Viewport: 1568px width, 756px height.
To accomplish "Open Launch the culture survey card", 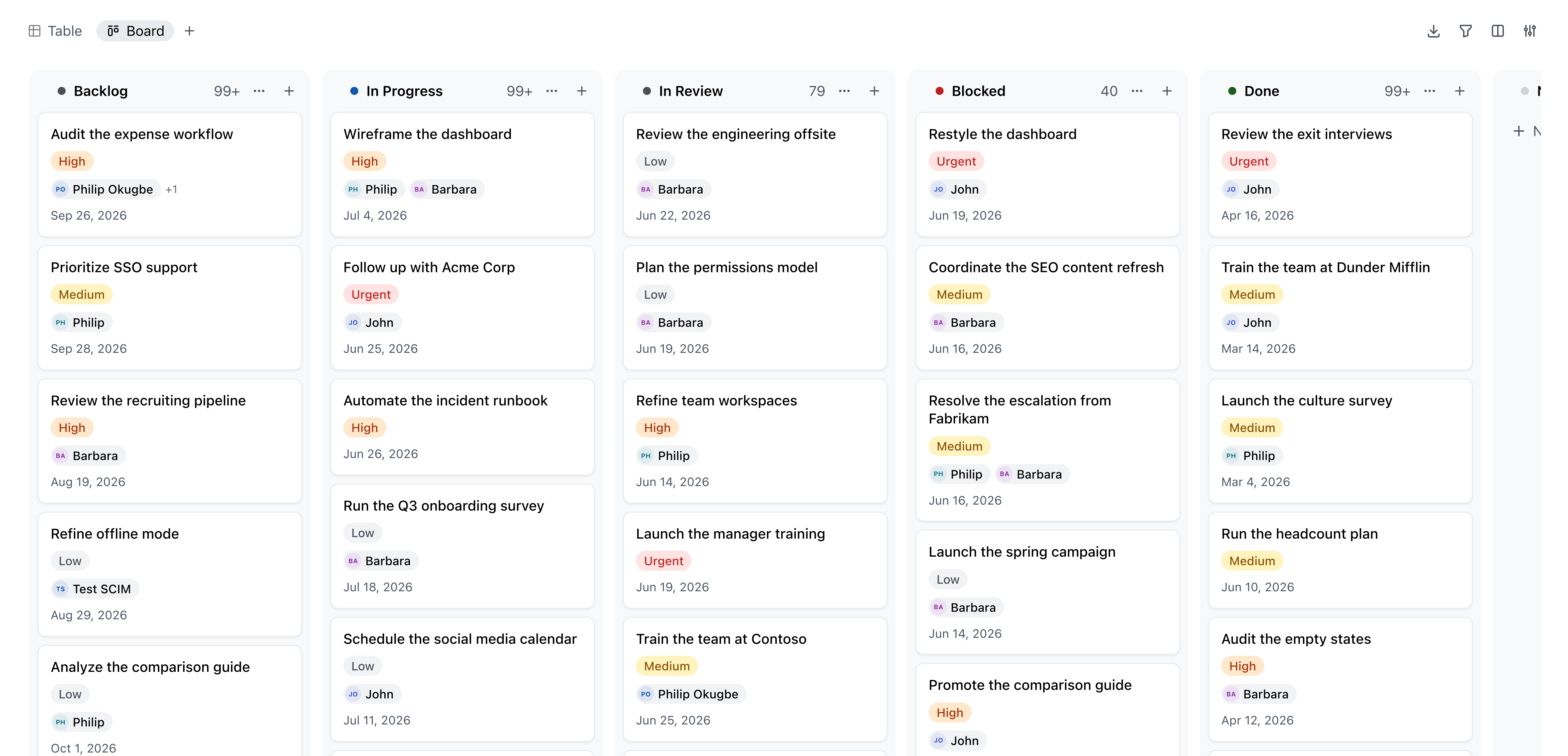I will click(1340, 441).
